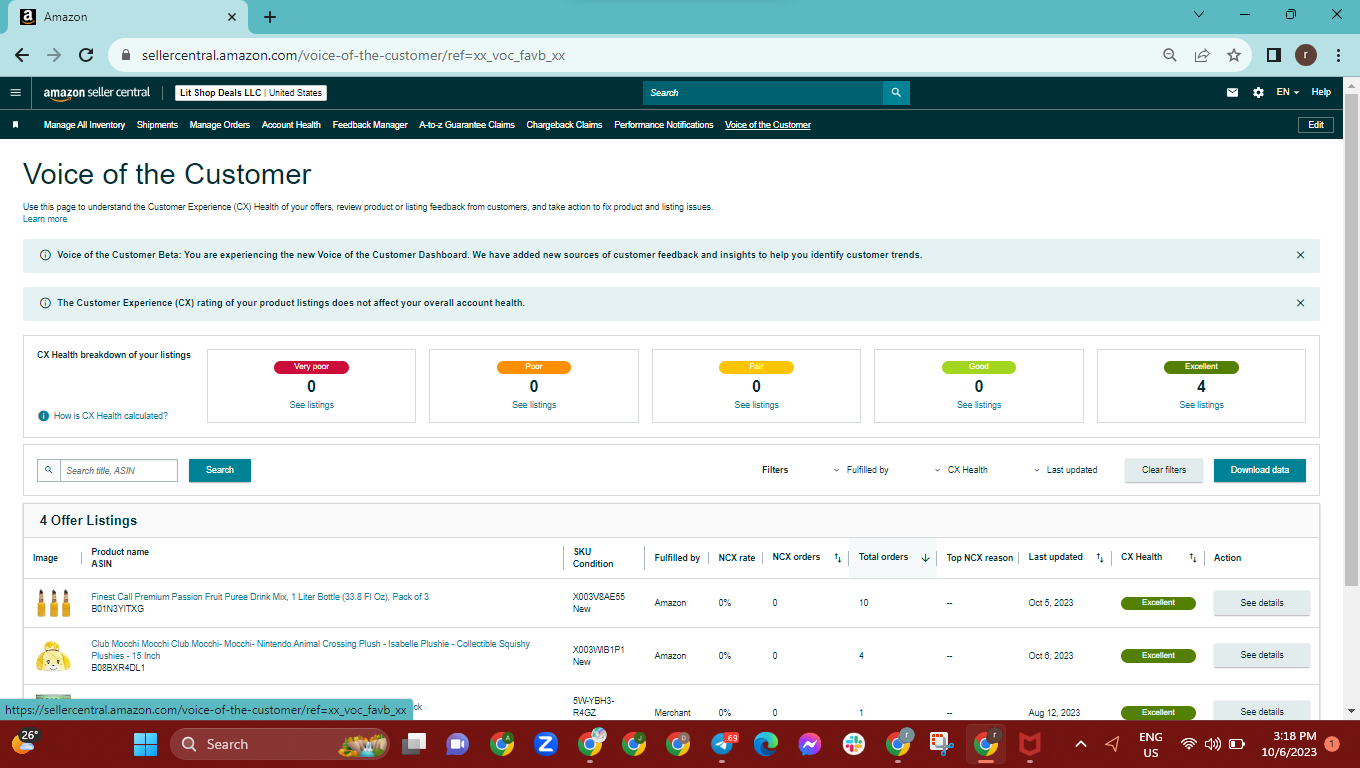Image resolution: width=1360 pixels, height=768 pixels.
Task: Click the magnifier button in header search
Action: coord(896,93)
